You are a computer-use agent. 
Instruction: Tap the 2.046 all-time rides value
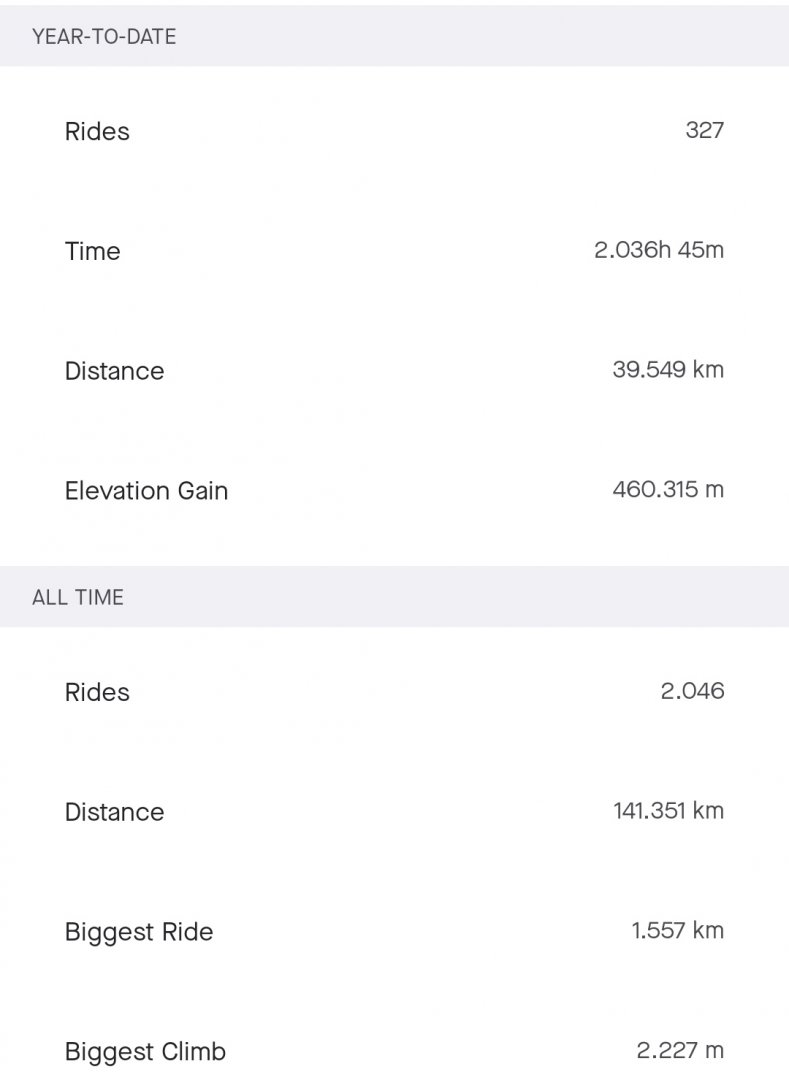point(692,691)
